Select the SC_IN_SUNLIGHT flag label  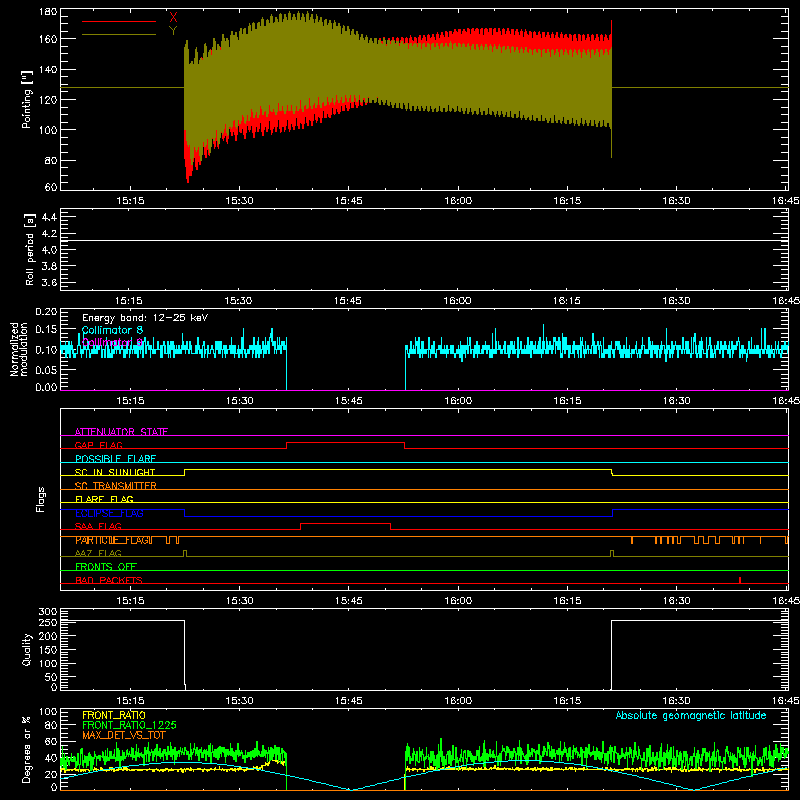click(115, 472)
